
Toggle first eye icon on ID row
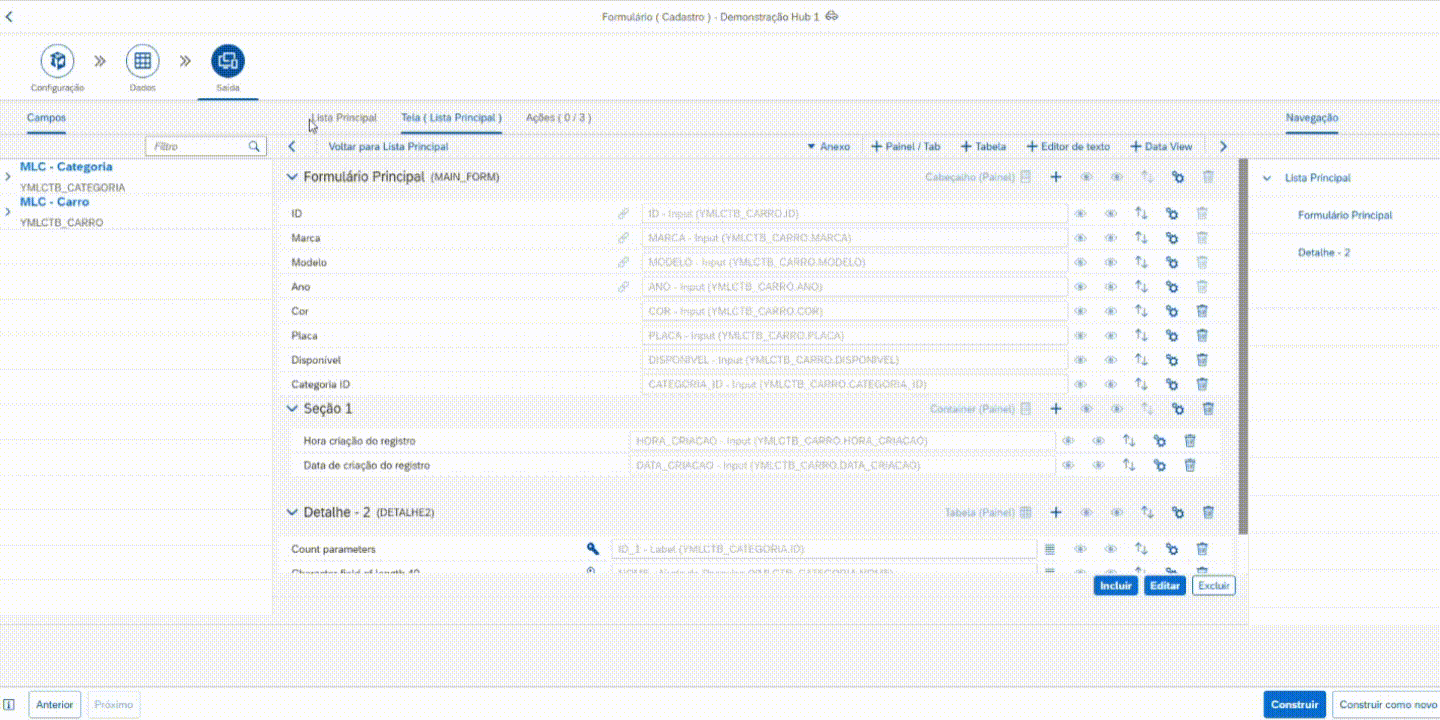pyautogui.click(x=1080, y=214)
